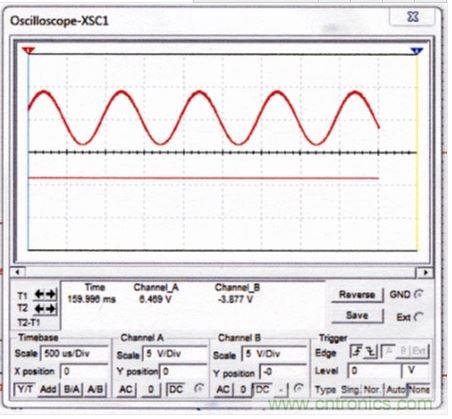This screenshot has width=452, height=419.
Task: Set the trigger type to Auto
Action: [x=396, y=389]
